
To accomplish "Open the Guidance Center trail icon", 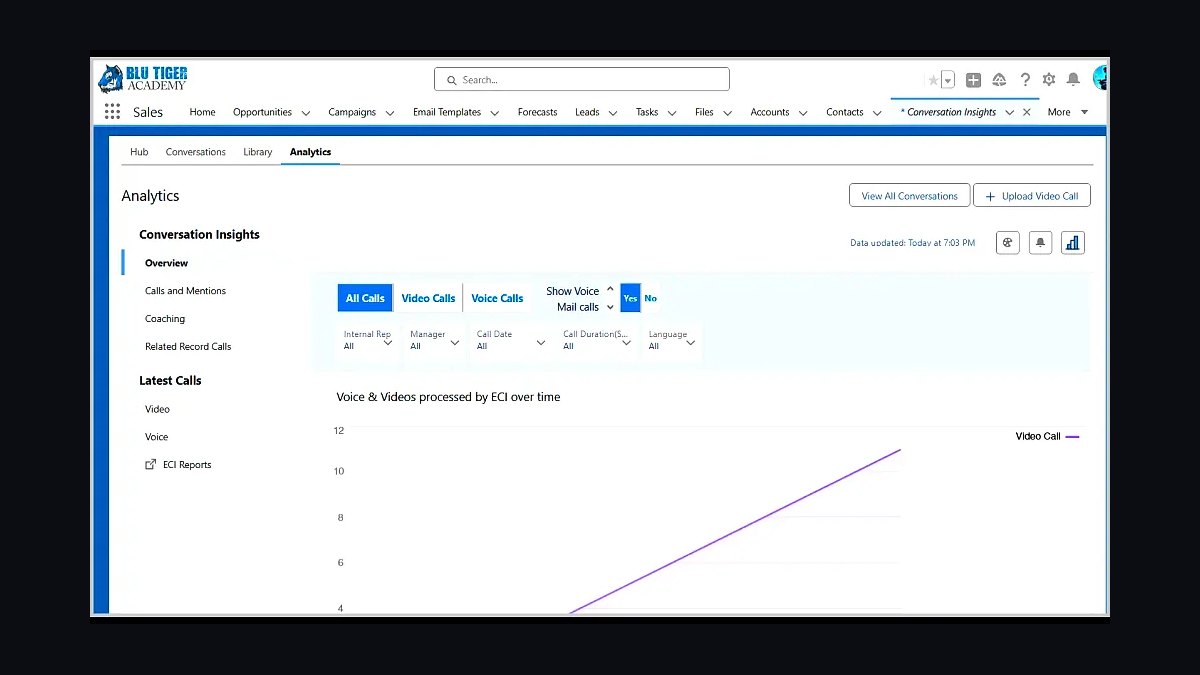I will coord(998,80).
